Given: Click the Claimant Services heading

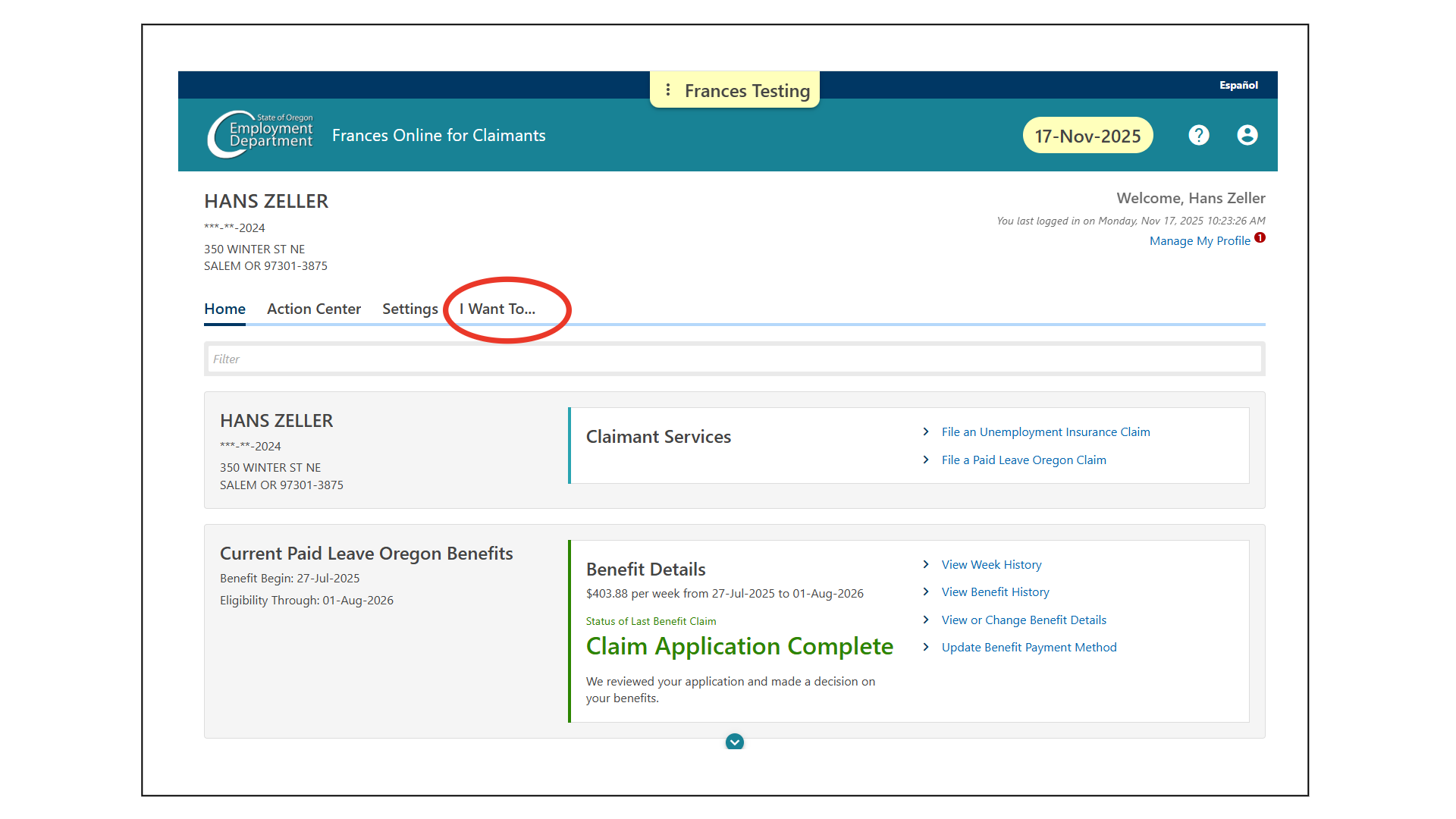Looking at the screenshot, I should click(x=658, y=436).
